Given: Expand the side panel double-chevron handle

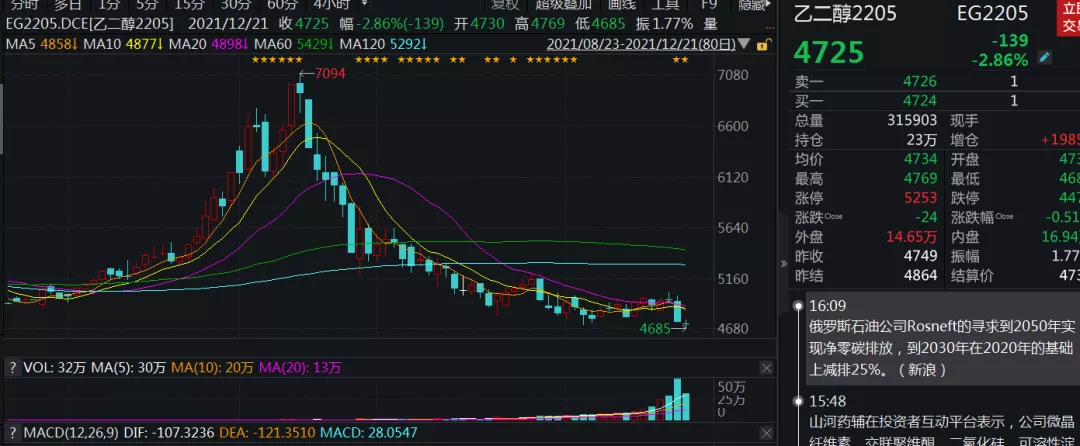Looking at the screenshot, I should 783,264.
